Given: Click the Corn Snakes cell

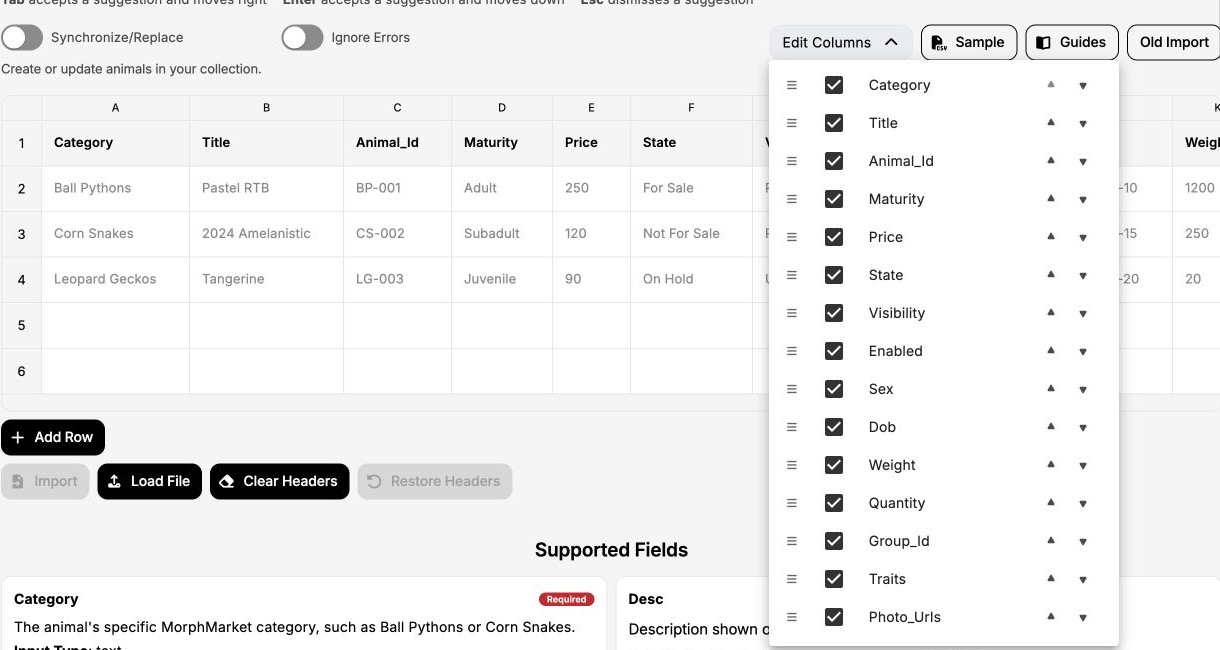Looking at the screenshot, I should pyautogui.click(x=115, y=234).
